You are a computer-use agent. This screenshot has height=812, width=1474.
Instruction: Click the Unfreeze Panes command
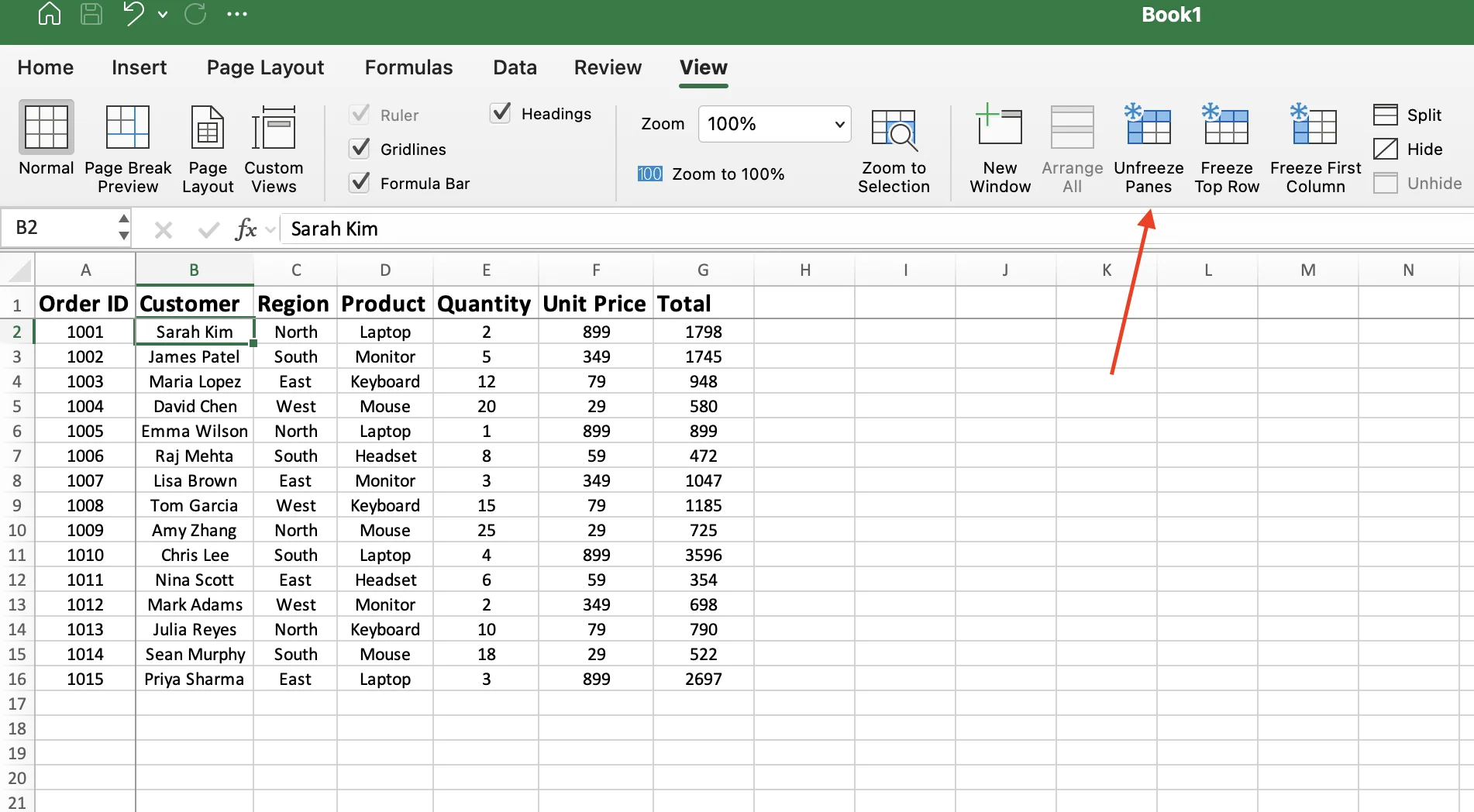tap(1149, 147)
